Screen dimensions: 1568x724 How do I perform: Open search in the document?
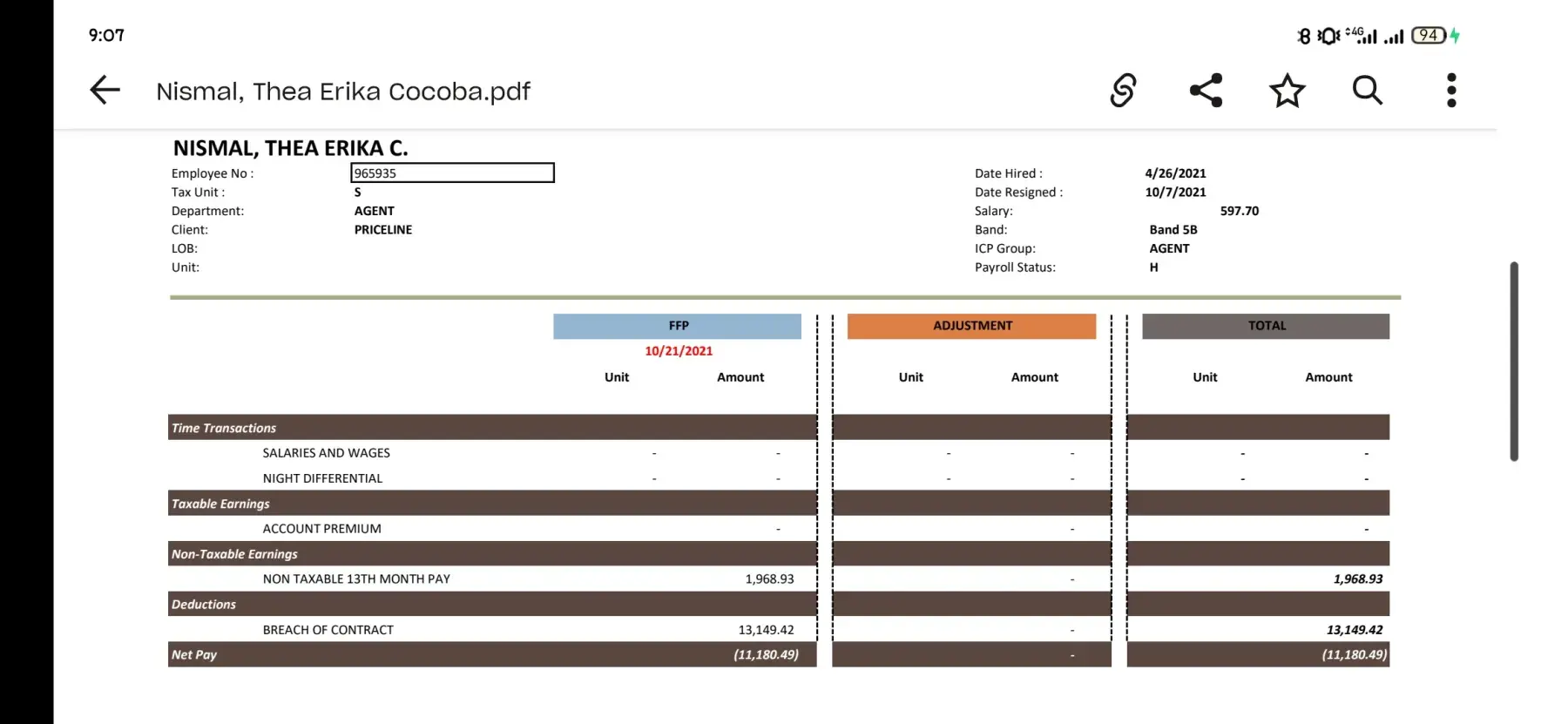point(1368,90)
